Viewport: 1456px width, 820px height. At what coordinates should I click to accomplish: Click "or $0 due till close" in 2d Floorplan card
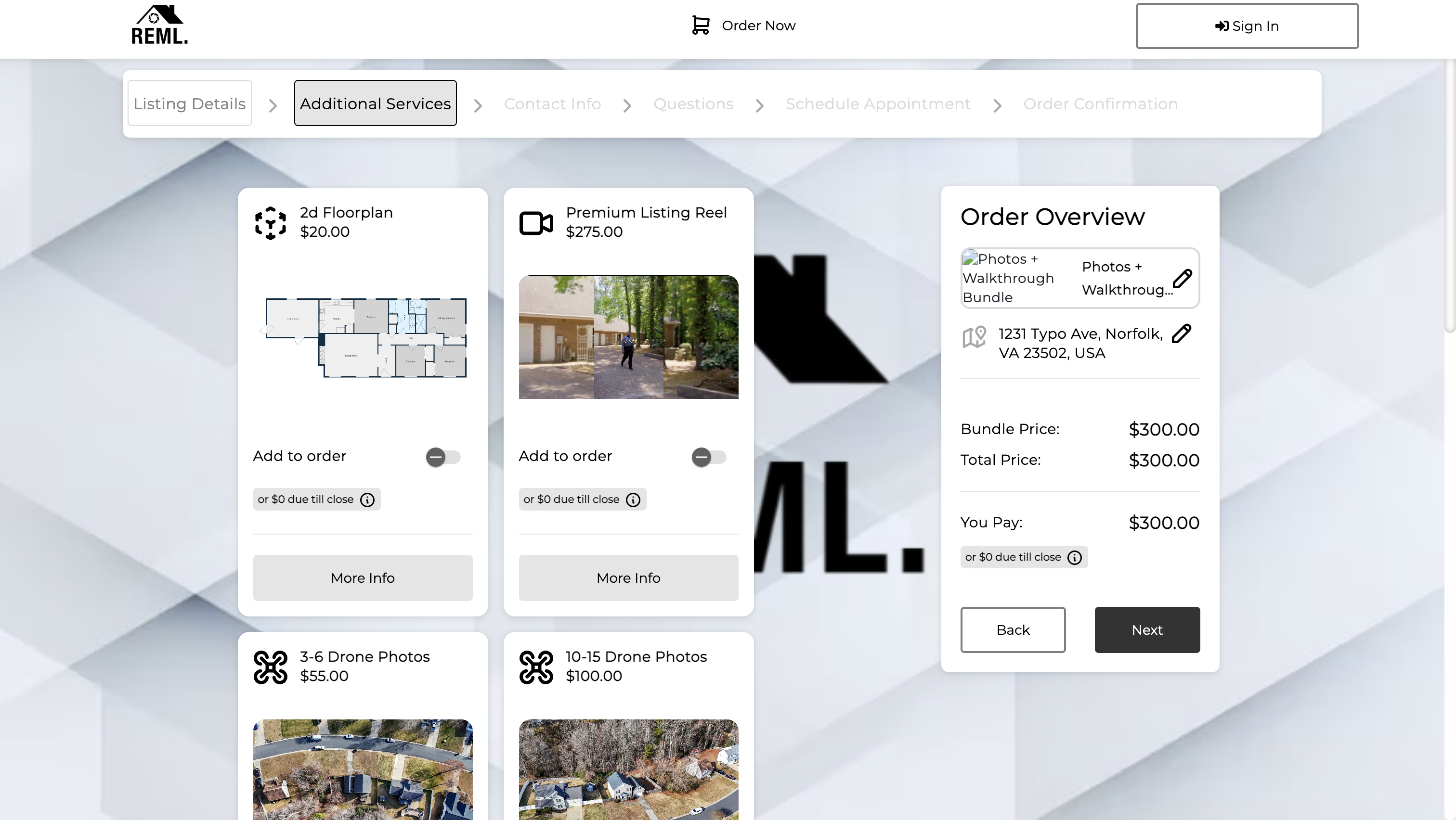(x=306, y=499)
